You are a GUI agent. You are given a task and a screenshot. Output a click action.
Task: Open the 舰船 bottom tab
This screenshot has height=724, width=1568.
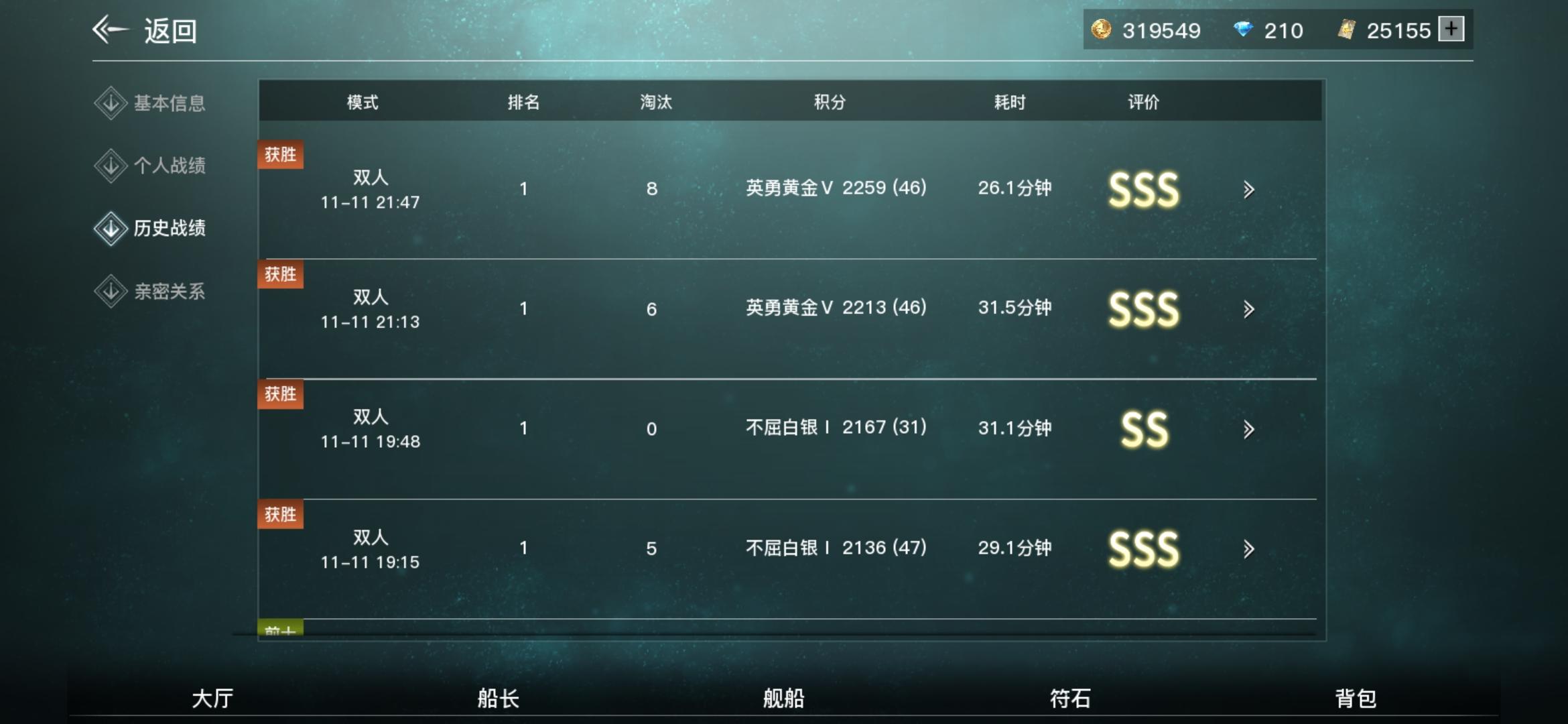(784, 699)
